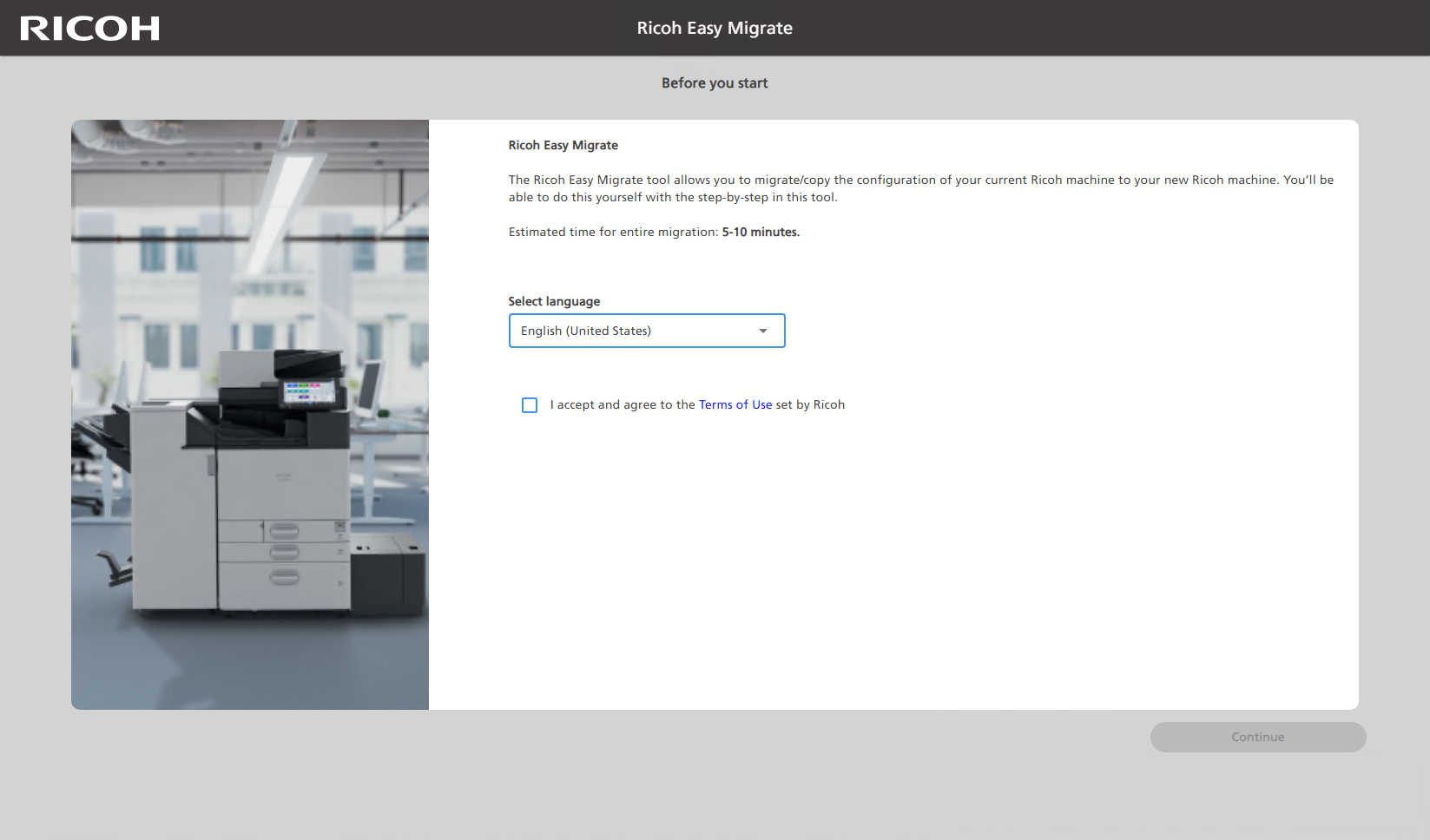The image size is (1430, 840).
Task: Click the copier's paper tray drawers
Action: 282,555
